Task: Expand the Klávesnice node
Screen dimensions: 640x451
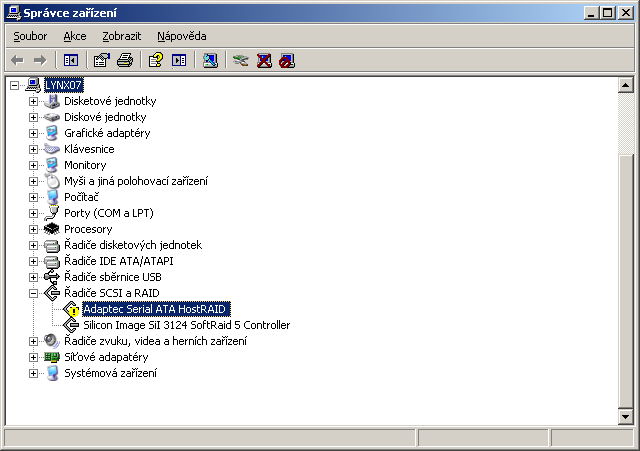Action: [33, 149]
